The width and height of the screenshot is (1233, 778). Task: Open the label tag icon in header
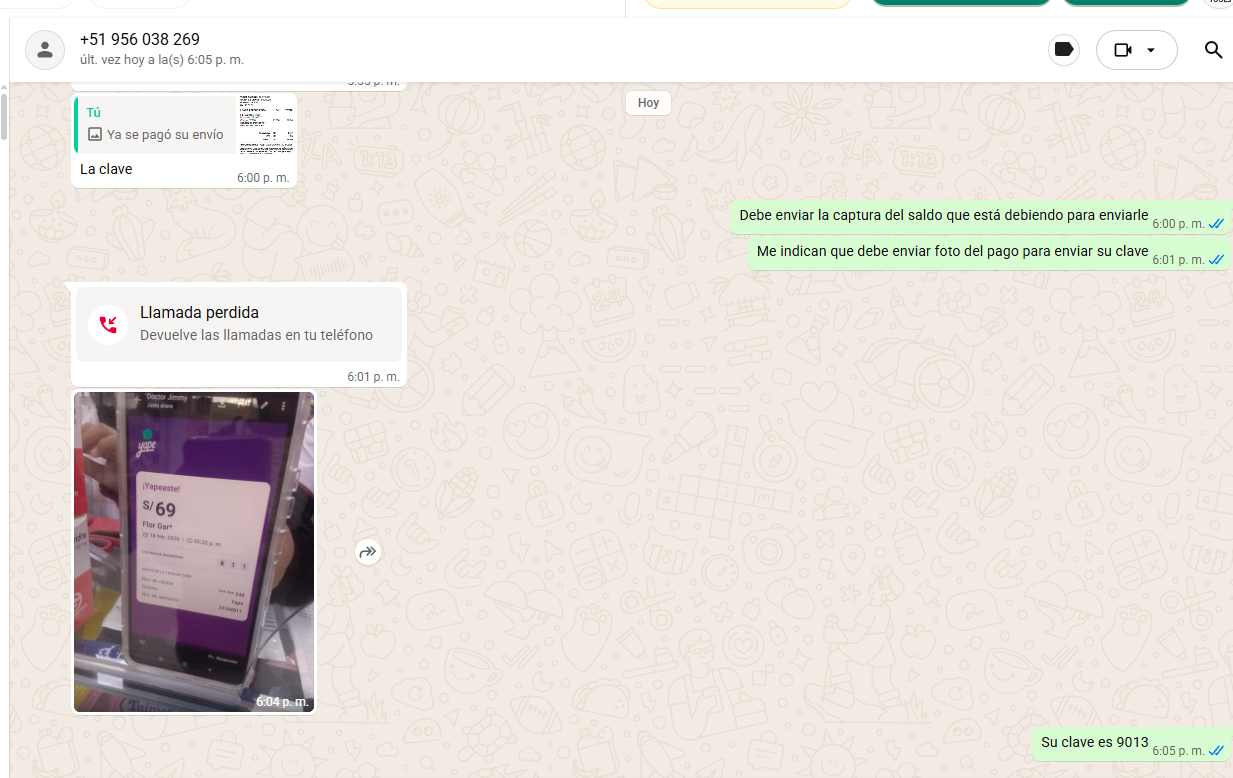(x=1064, y=50)
